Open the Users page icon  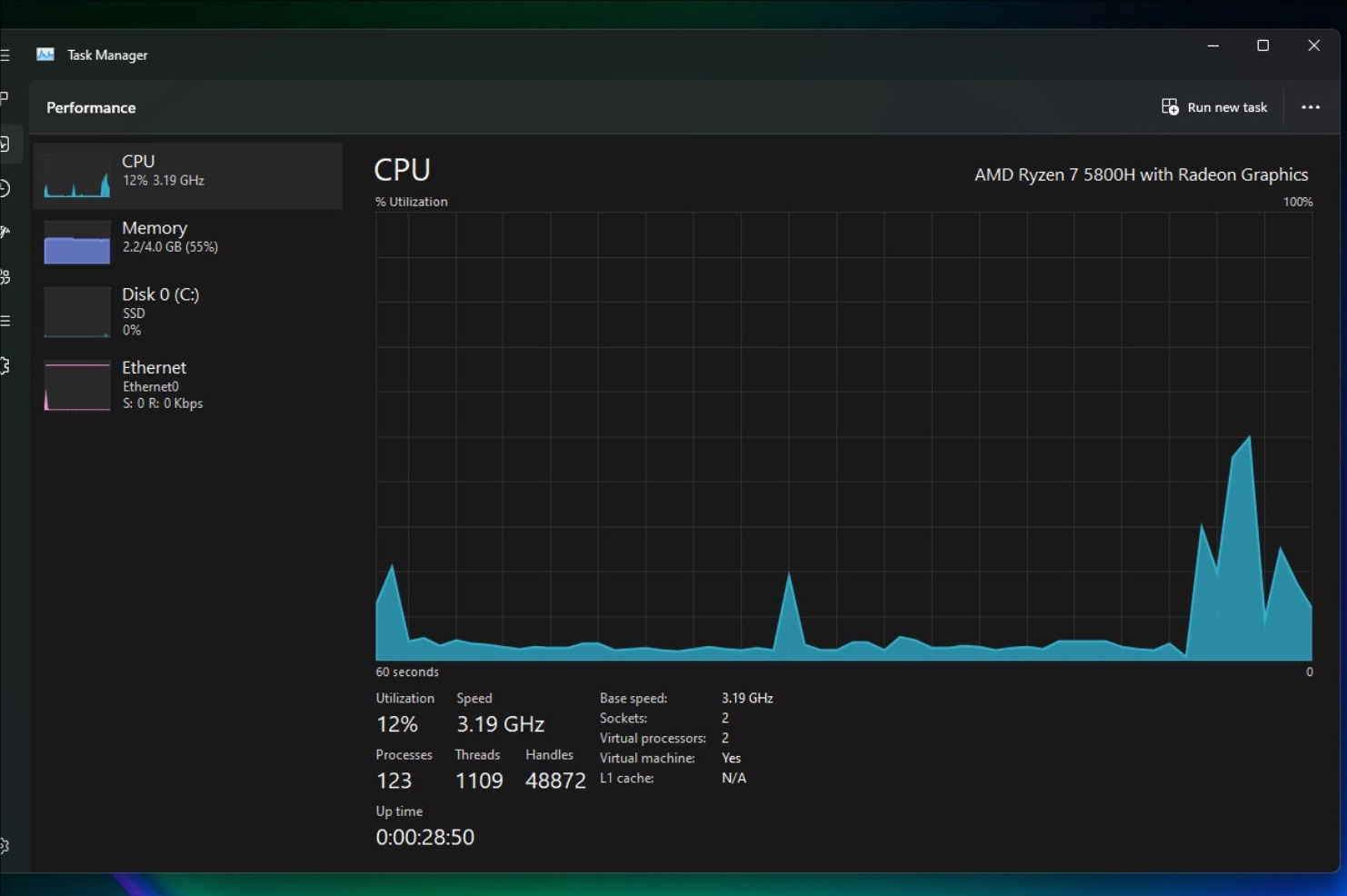tap(5, 277)
